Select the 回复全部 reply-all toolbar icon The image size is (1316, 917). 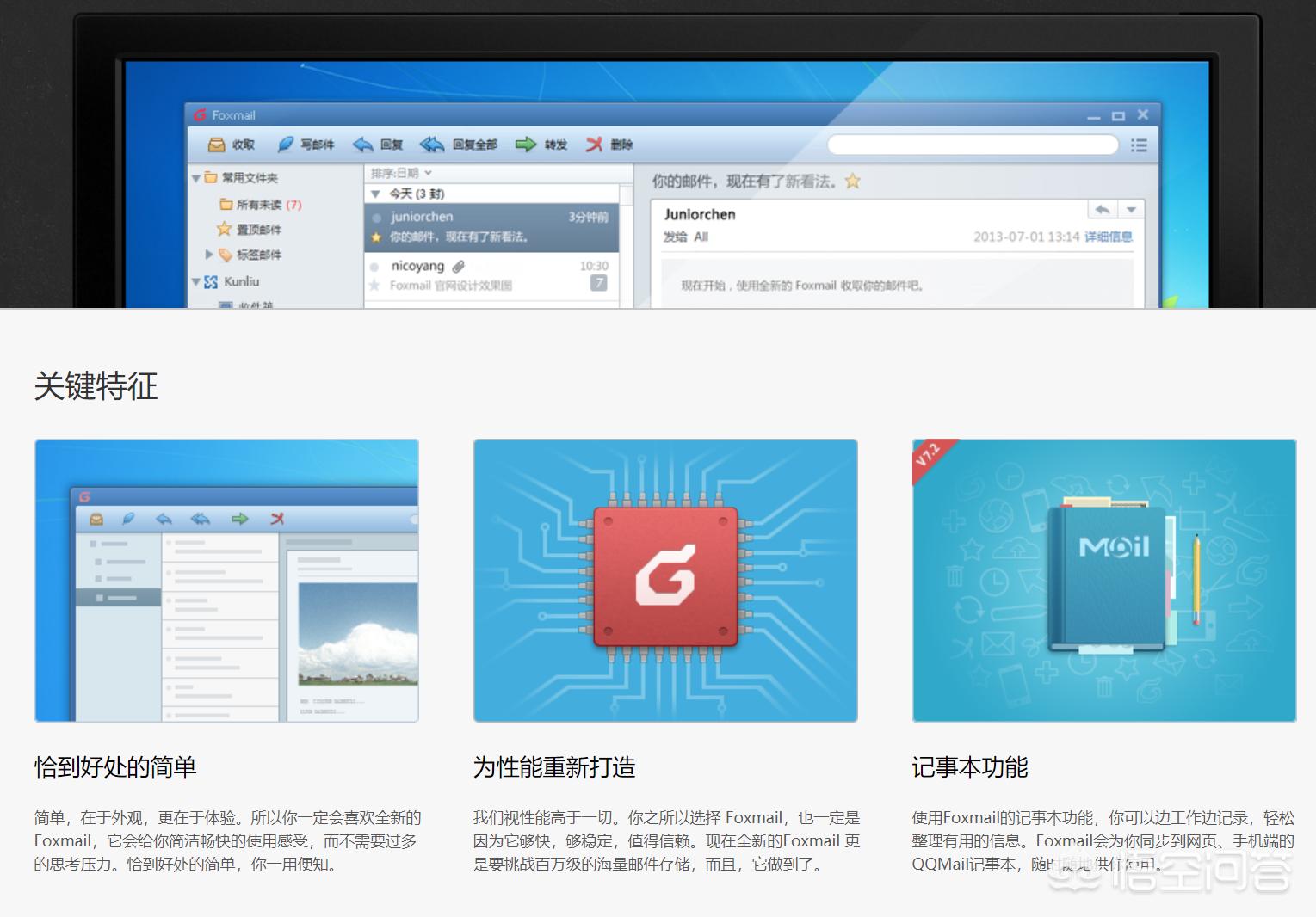click(432, 145)
